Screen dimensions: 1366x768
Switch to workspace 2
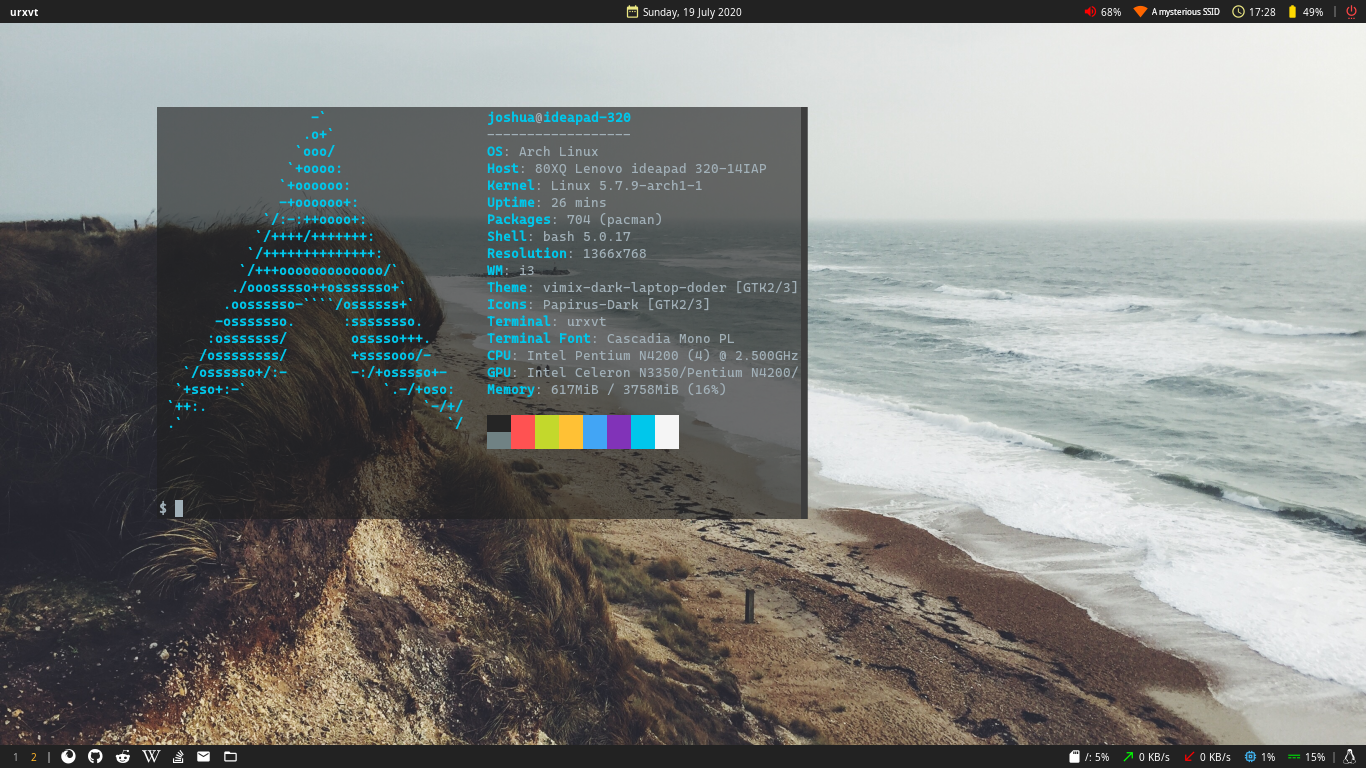click(33, 757)
